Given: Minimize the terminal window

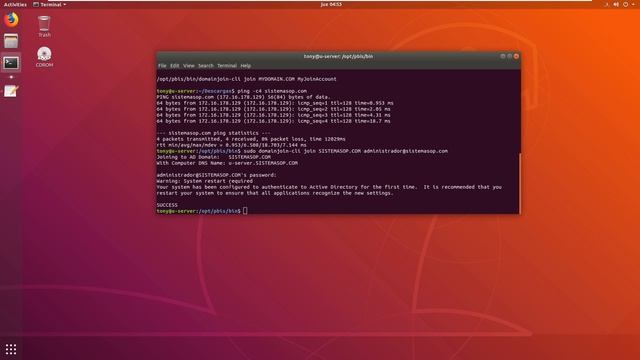Looking at the screenshot, I should pos(503,56).
